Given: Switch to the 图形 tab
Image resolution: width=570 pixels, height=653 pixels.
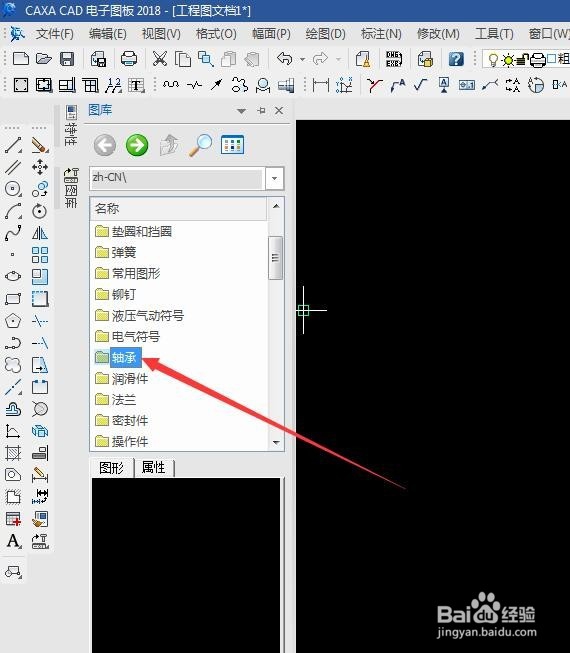Looking at the screenshot, I should pyautogui.click(x=112, y=468).
